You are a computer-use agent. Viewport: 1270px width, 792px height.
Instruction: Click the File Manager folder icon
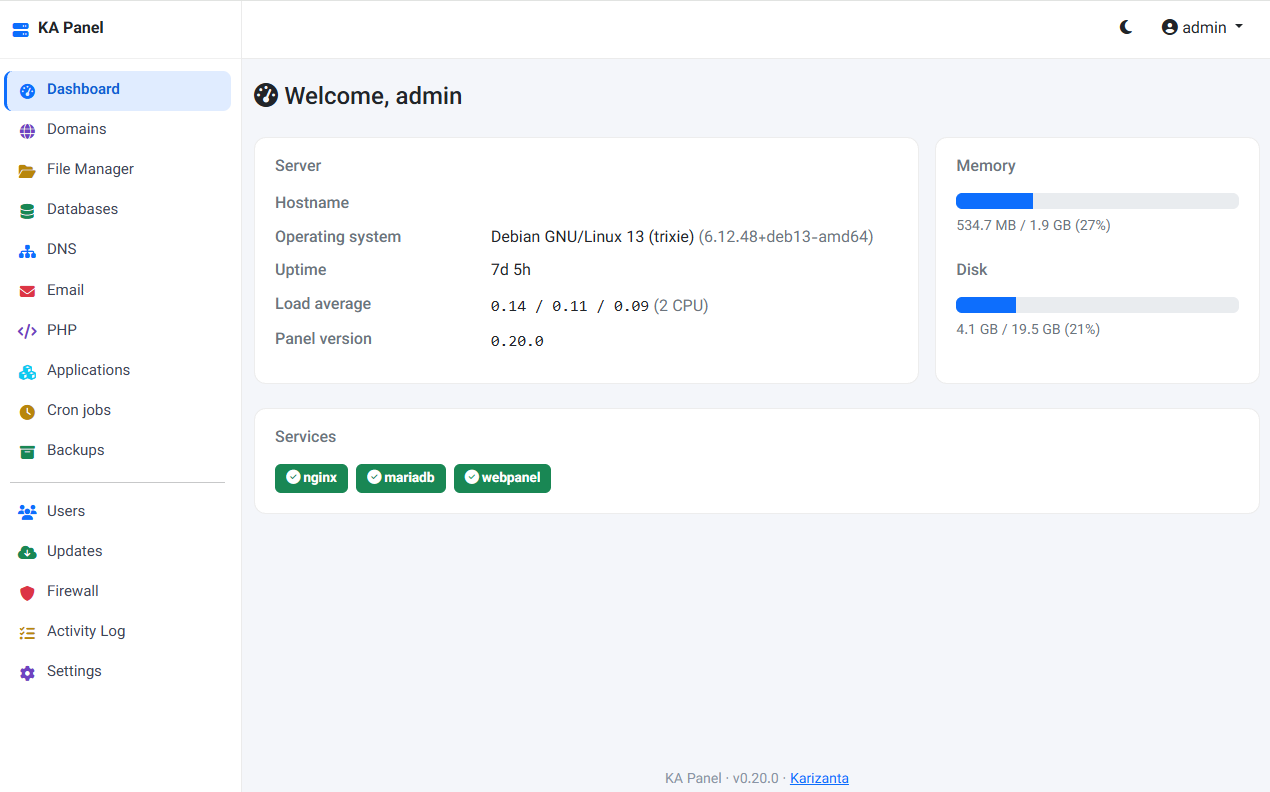coord(27,170)
